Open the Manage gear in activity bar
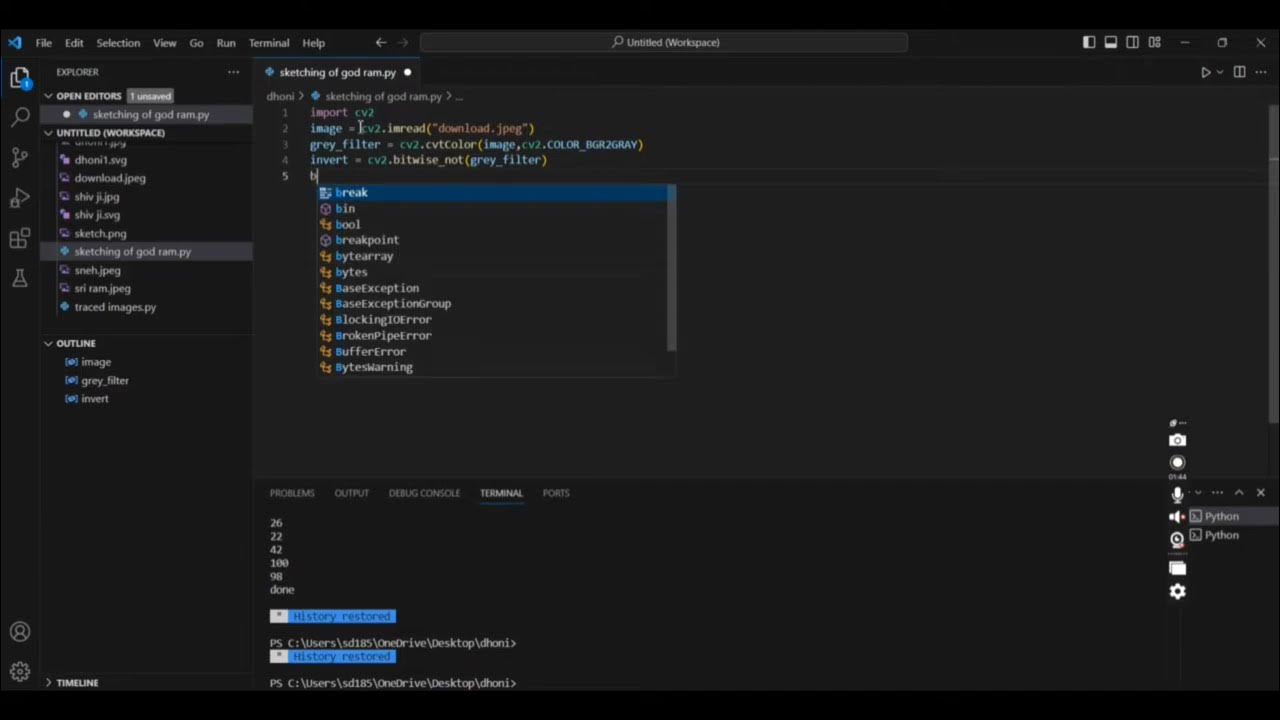The image size is (1280, 720). point(20,672)
